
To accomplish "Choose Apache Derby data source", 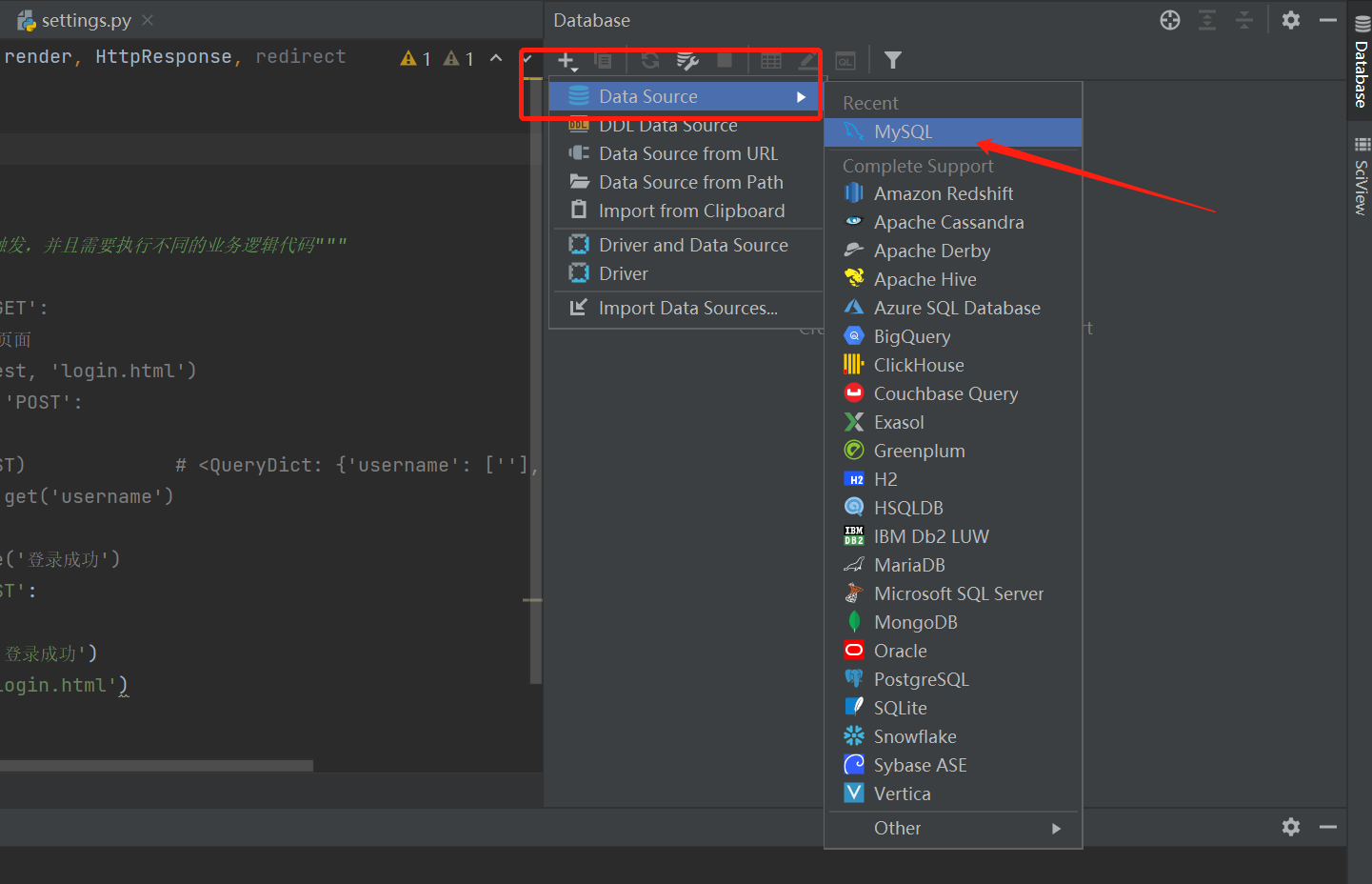I will tap(953, 251).
